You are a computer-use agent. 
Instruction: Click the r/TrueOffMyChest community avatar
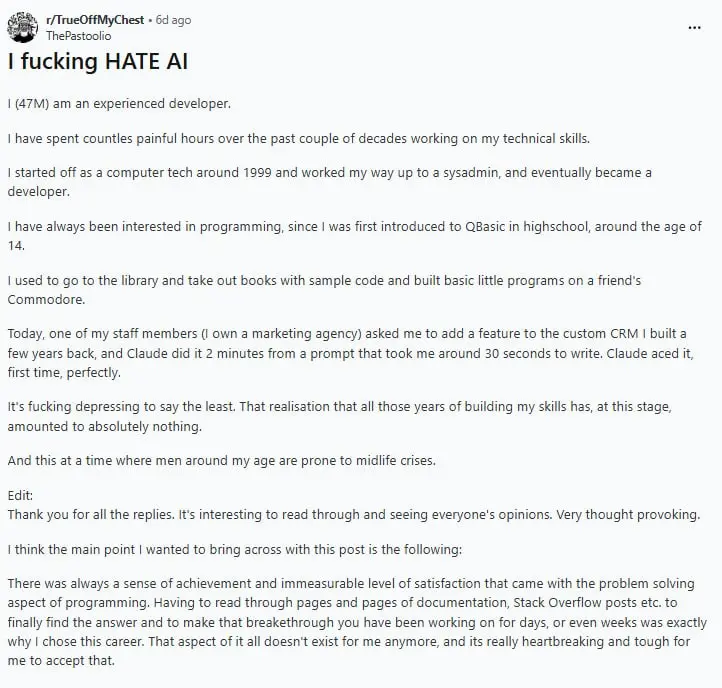coord(23,27)
